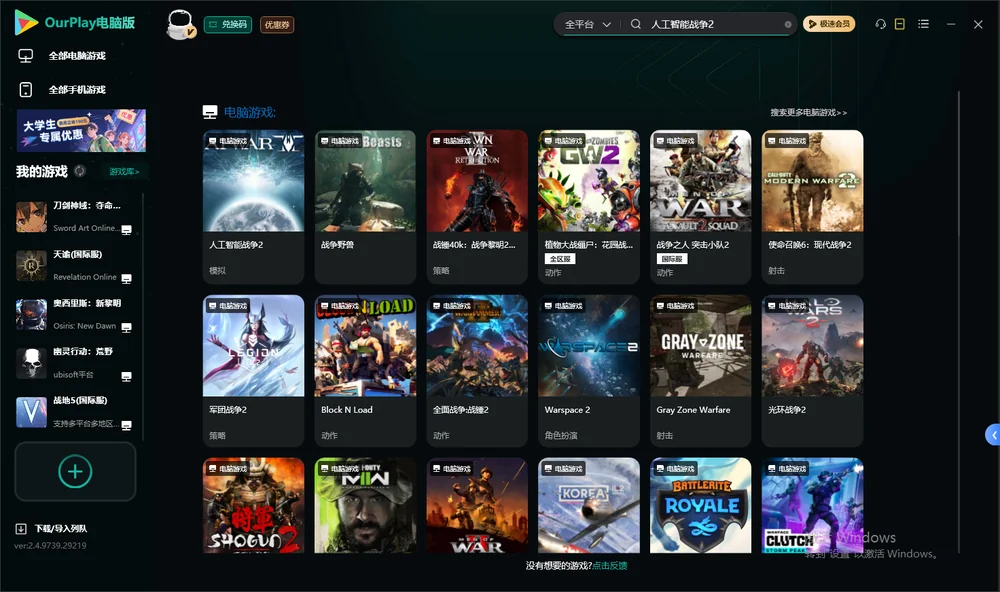Select 战地5(国际服) in my games

pos(77,412)
